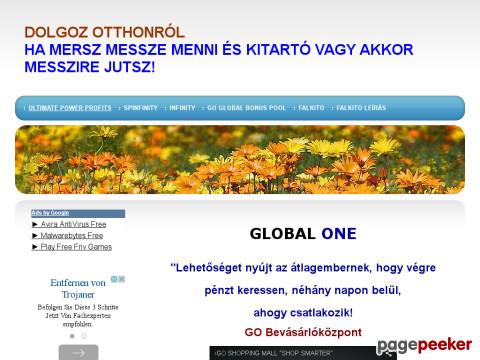Click the quote line starting with Lehetőséget nyújt
The height and width of the screenshot is (360, 480).
pyautogui.click(x=303, y=268)
